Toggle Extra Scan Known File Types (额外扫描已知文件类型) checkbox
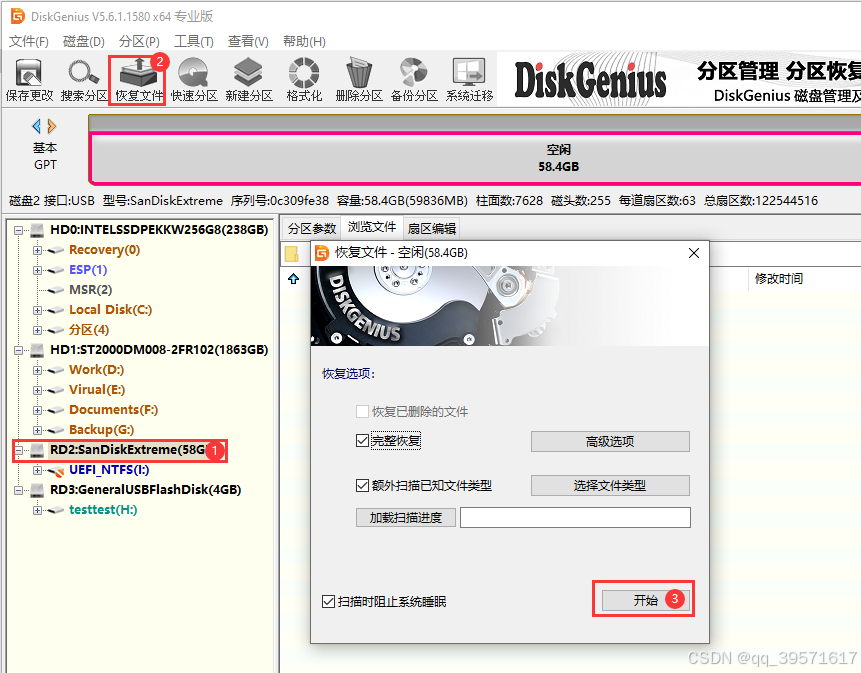Screen dimensions: 861x673 (x=362, y=485)
